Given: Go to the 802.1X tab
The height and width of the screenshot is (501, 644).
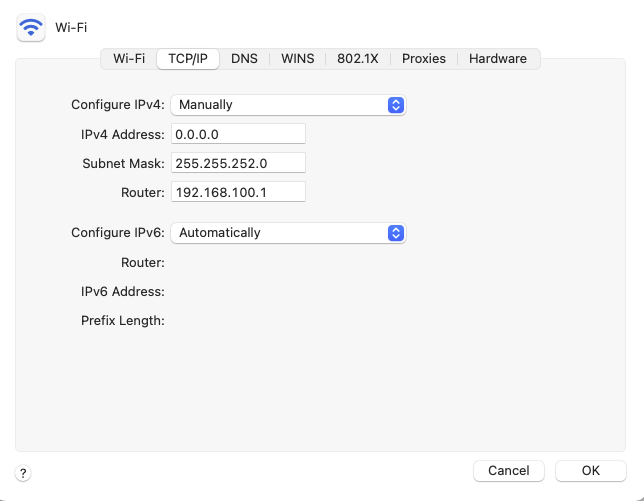Looking at the screenshot, I should pyautogui.click(x=358, y=59).
